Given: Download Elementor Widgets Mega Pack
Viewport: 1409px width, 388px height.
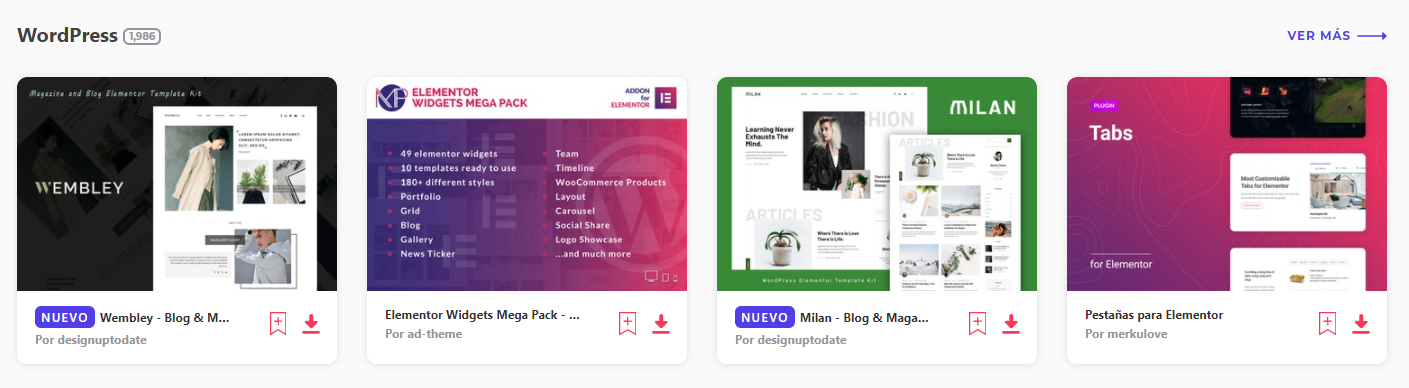Looking at the screenshot, I should tap(661, 323).
